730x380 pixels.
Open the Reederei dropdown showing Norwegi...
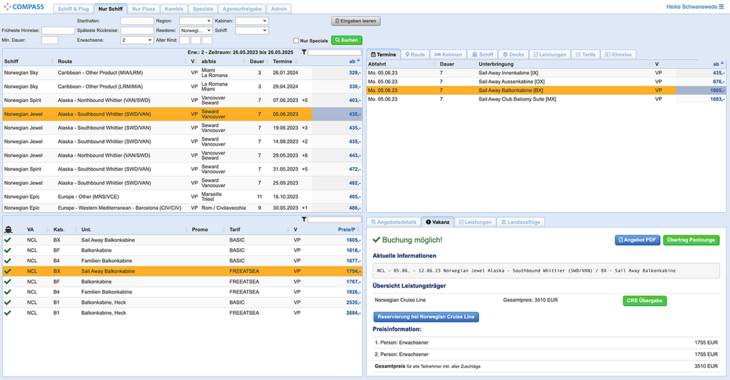pyautogui.click(x=196, y=30)
